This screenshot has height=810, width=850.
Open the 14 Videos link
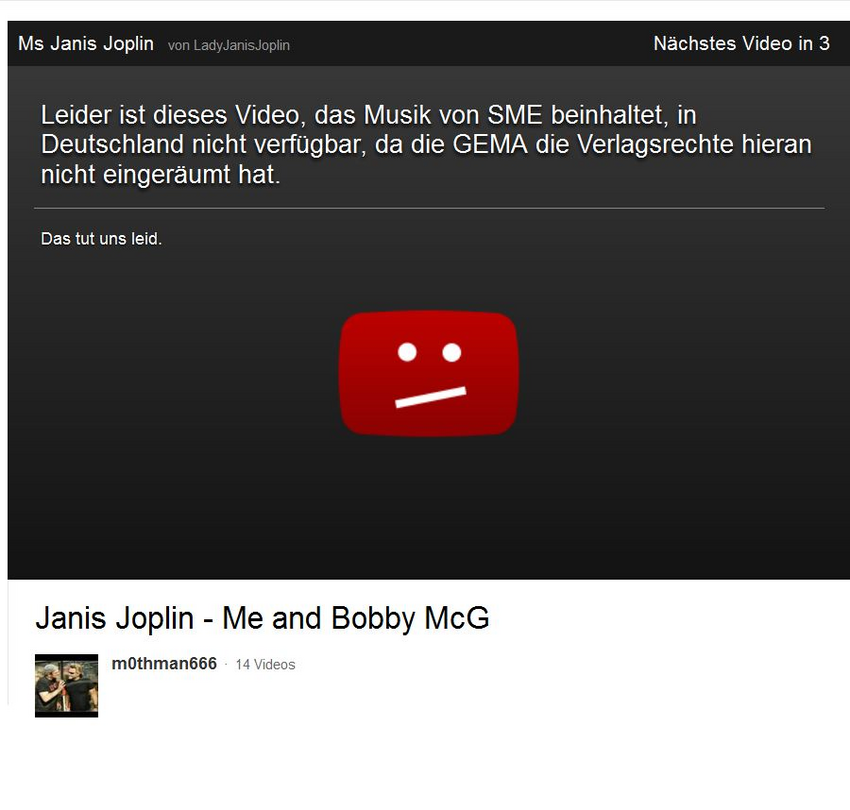click(x=265, y=665)
